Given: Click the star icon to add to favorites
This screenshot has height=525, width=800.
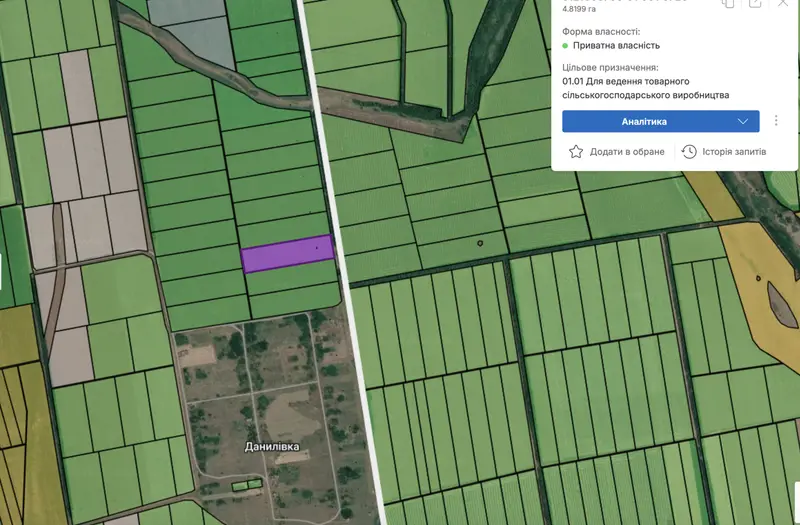Looking at the screenshot, I should tap(576, 152).
